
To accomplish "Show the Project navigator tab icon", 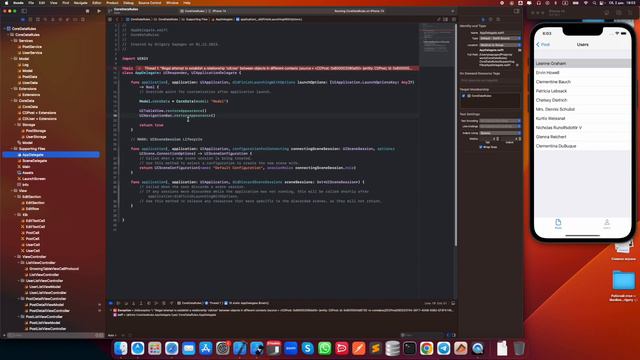I will (x=23, y=19).
